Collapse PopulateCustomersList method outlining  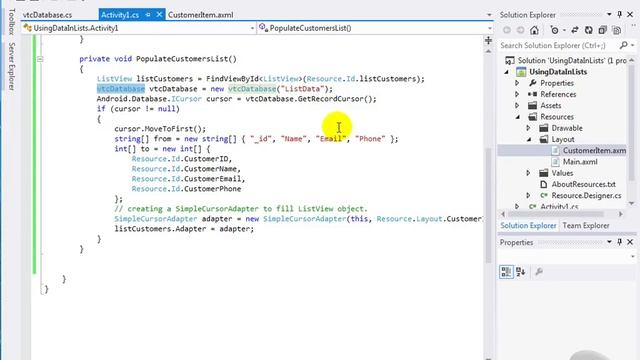click(x=40, y=59)
